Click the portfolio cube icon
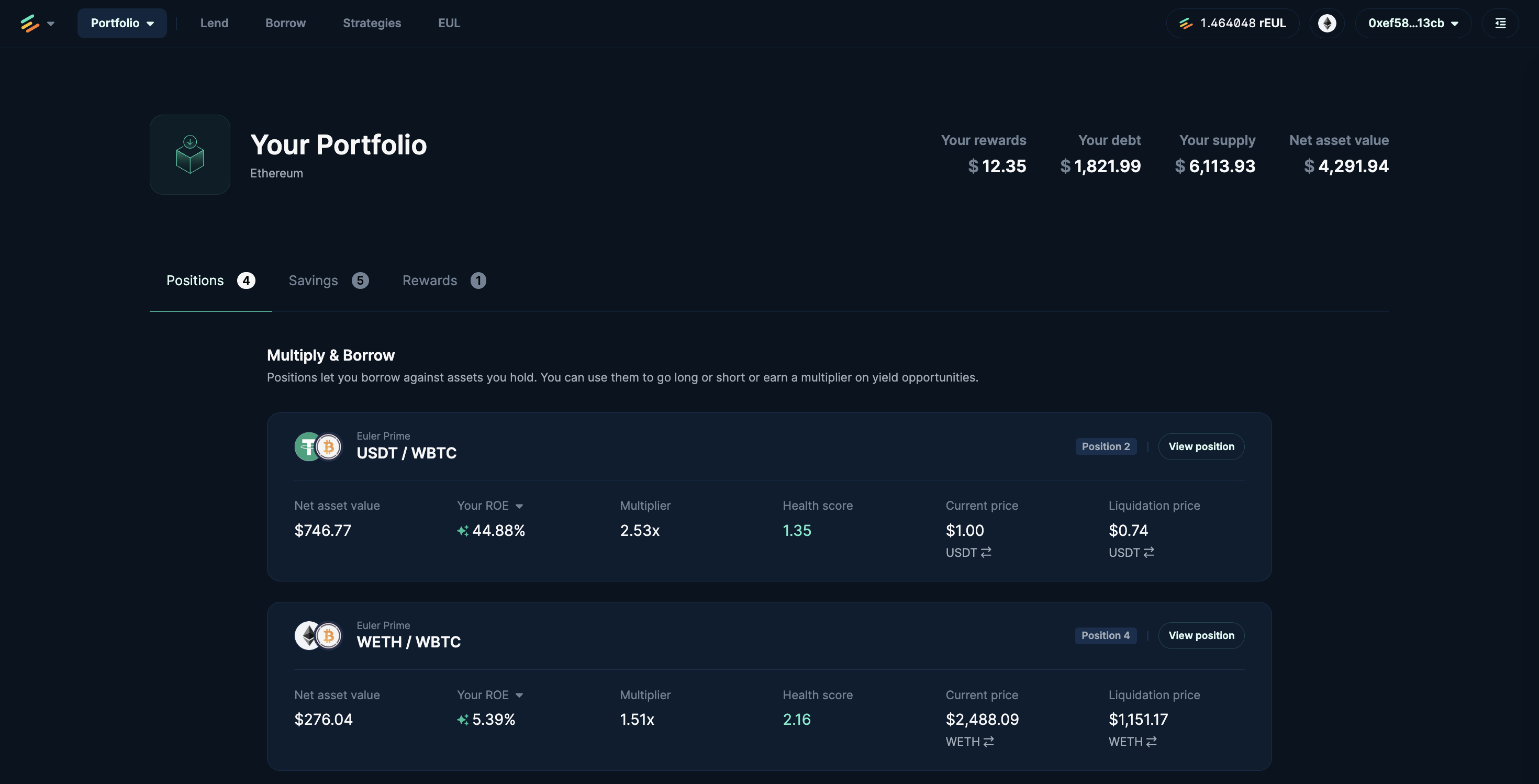Screen dimensions: 1539x784 coord(190,154)
